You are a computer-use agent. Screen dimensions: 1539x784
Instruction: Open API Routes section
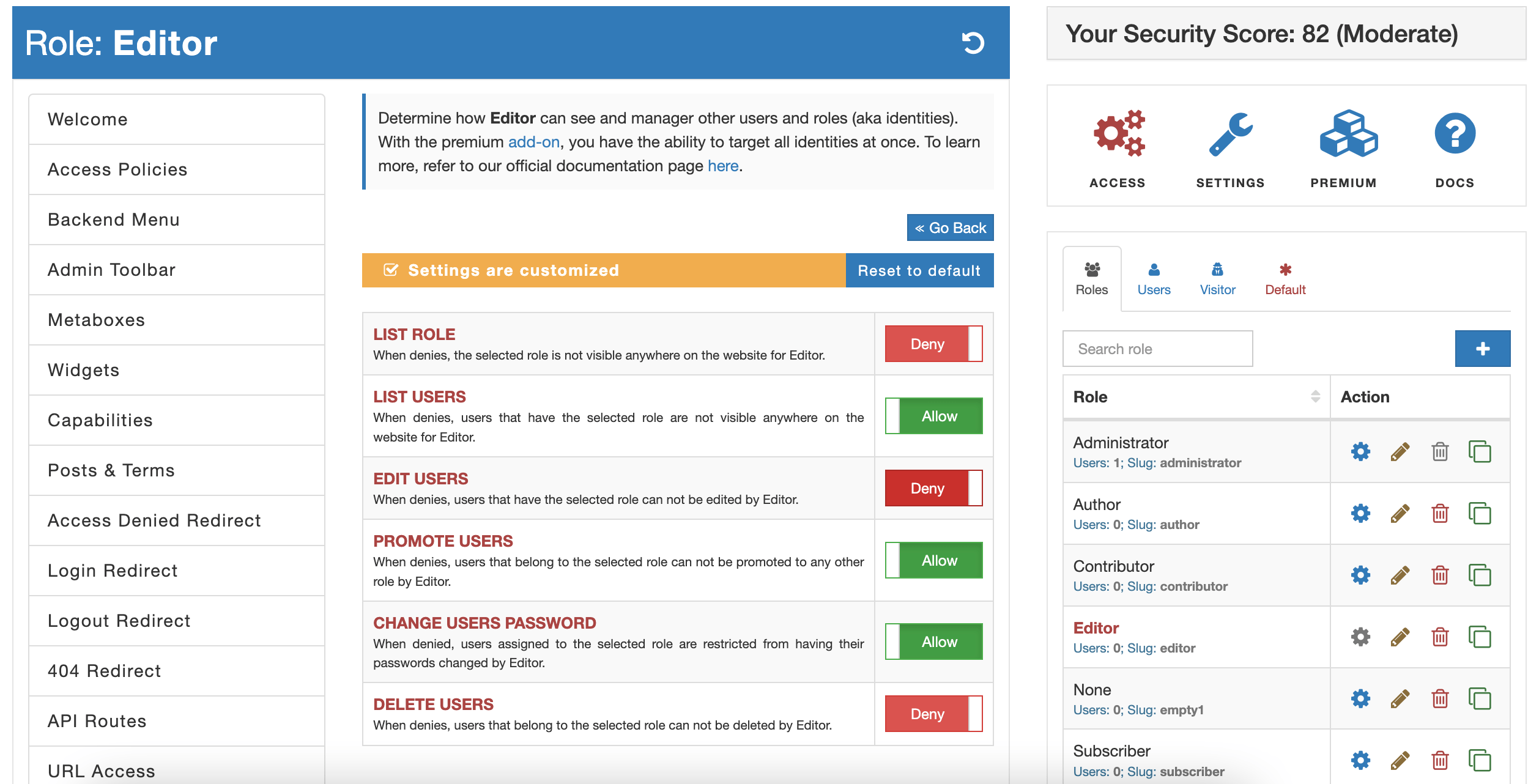click(176, 721)
